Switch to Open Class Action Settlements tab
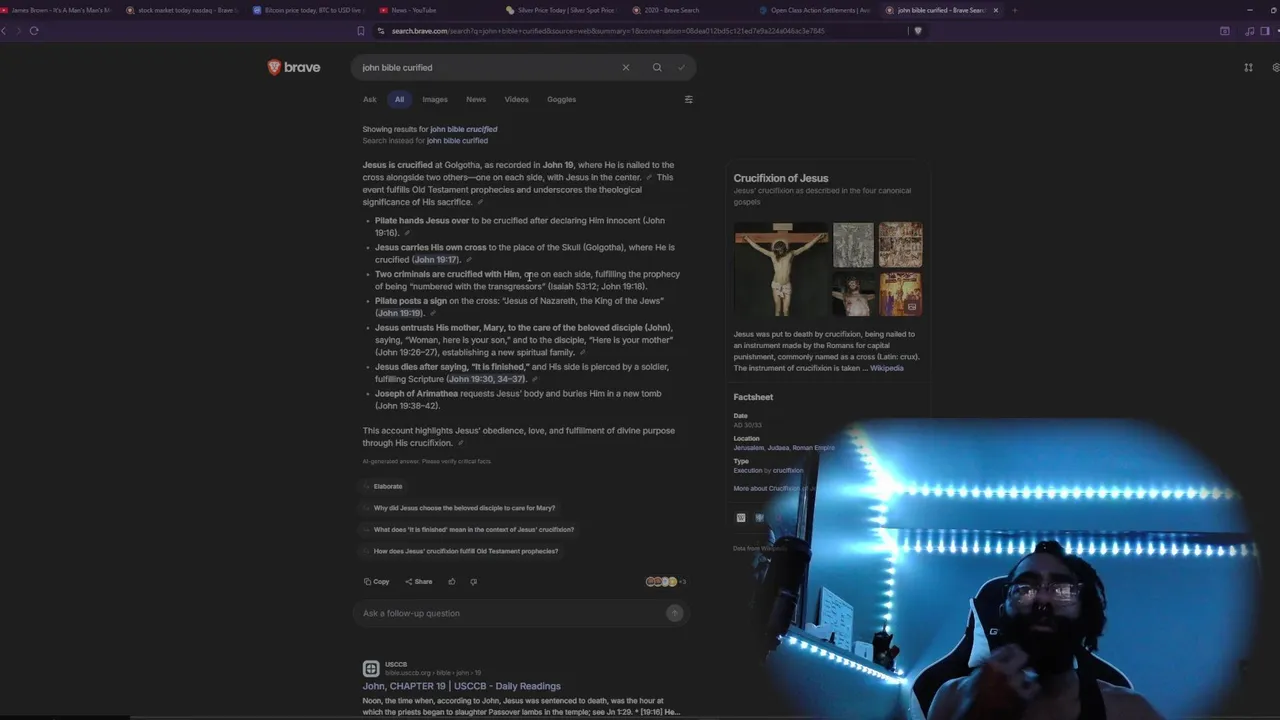The height and width of the screenshot is (720, 1280). (x=814, y=10)
